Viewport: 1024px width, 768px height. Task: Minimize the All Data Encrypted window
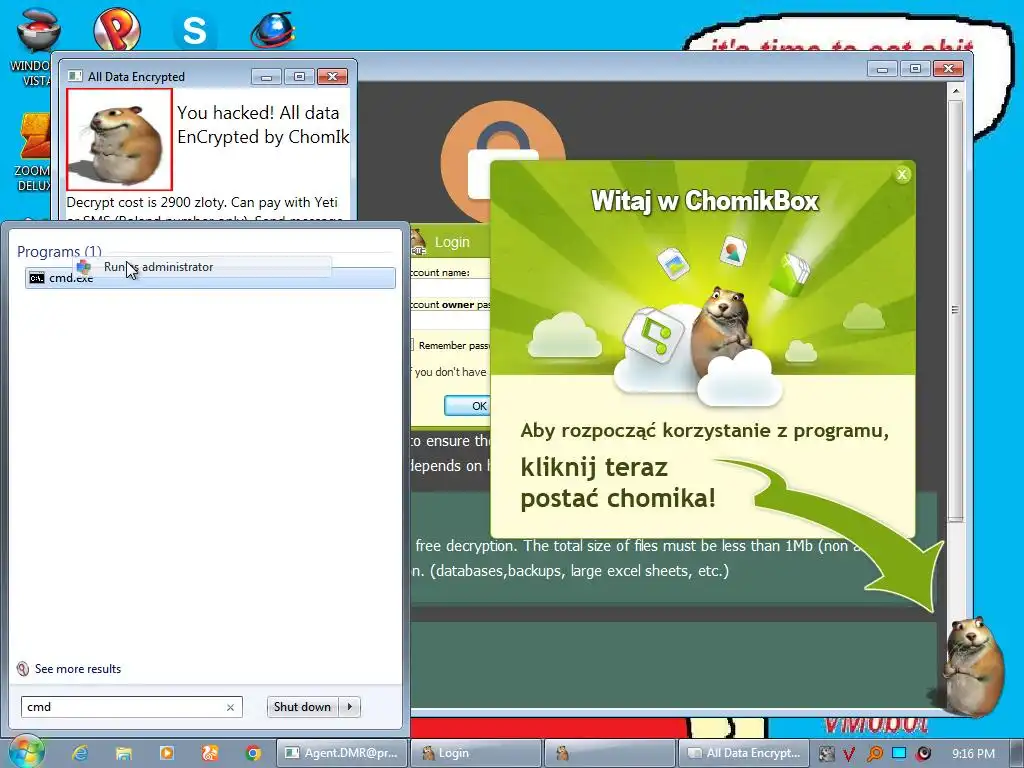tap(266, 76)
